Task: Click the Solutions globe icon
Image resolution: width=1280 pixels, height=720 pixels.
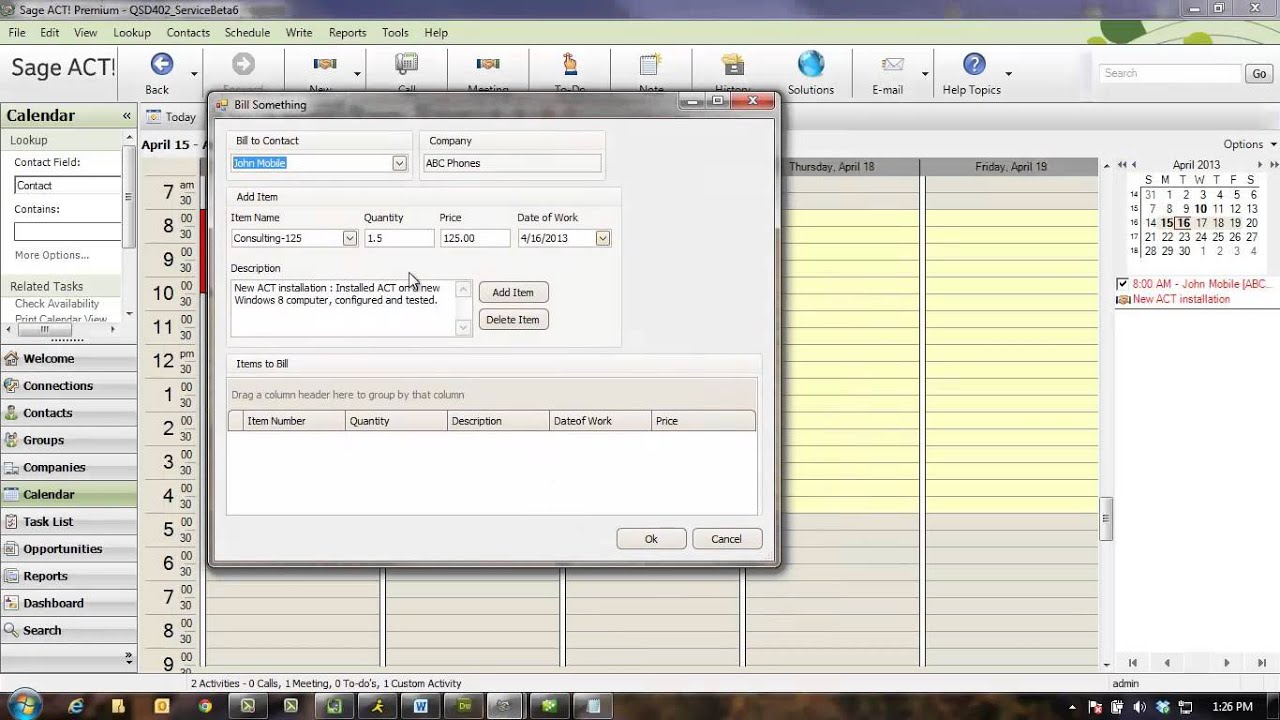Action: [811, 64]
